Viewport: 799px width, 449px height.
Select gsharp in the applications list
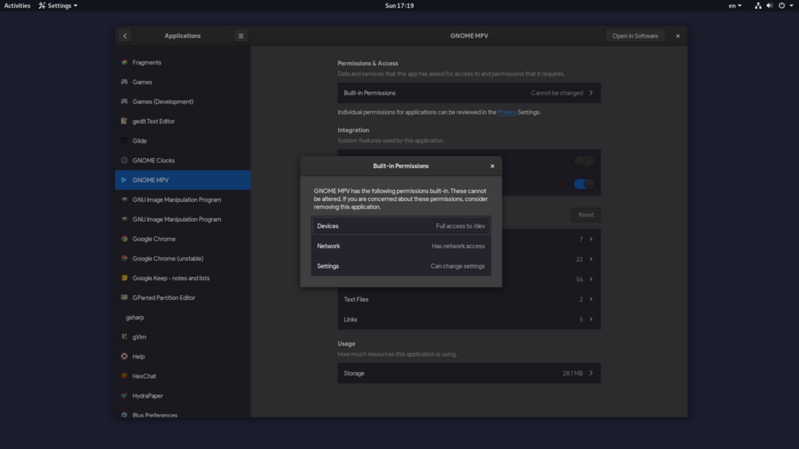point(183,317)
